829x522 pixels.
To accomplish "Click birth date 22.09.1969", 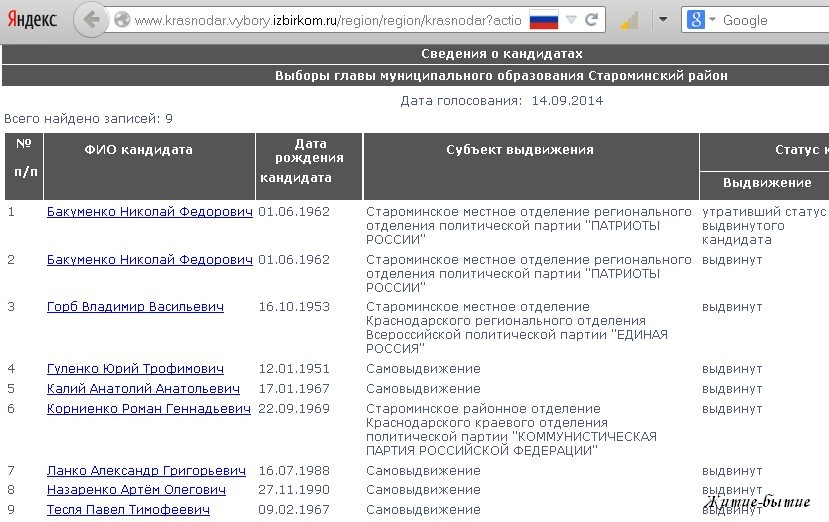I will [294, 409].
